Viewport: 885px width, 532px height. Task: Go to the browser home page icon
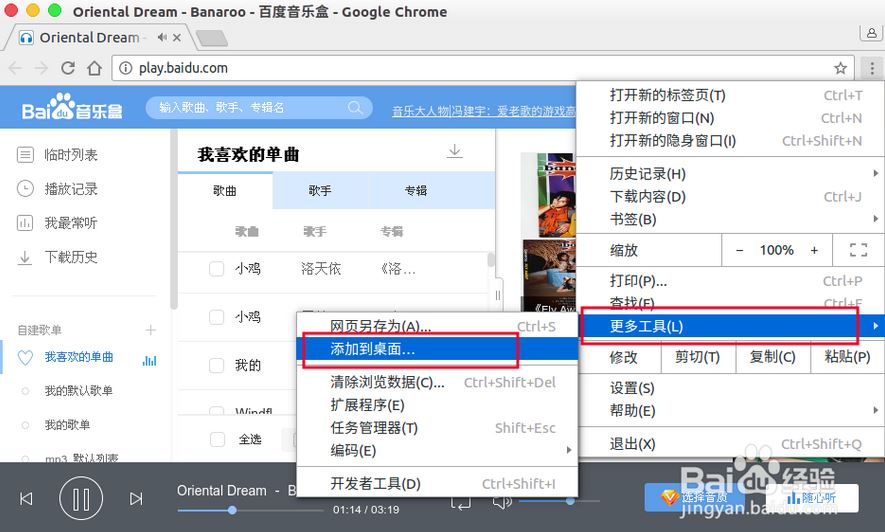coord(94,68)
